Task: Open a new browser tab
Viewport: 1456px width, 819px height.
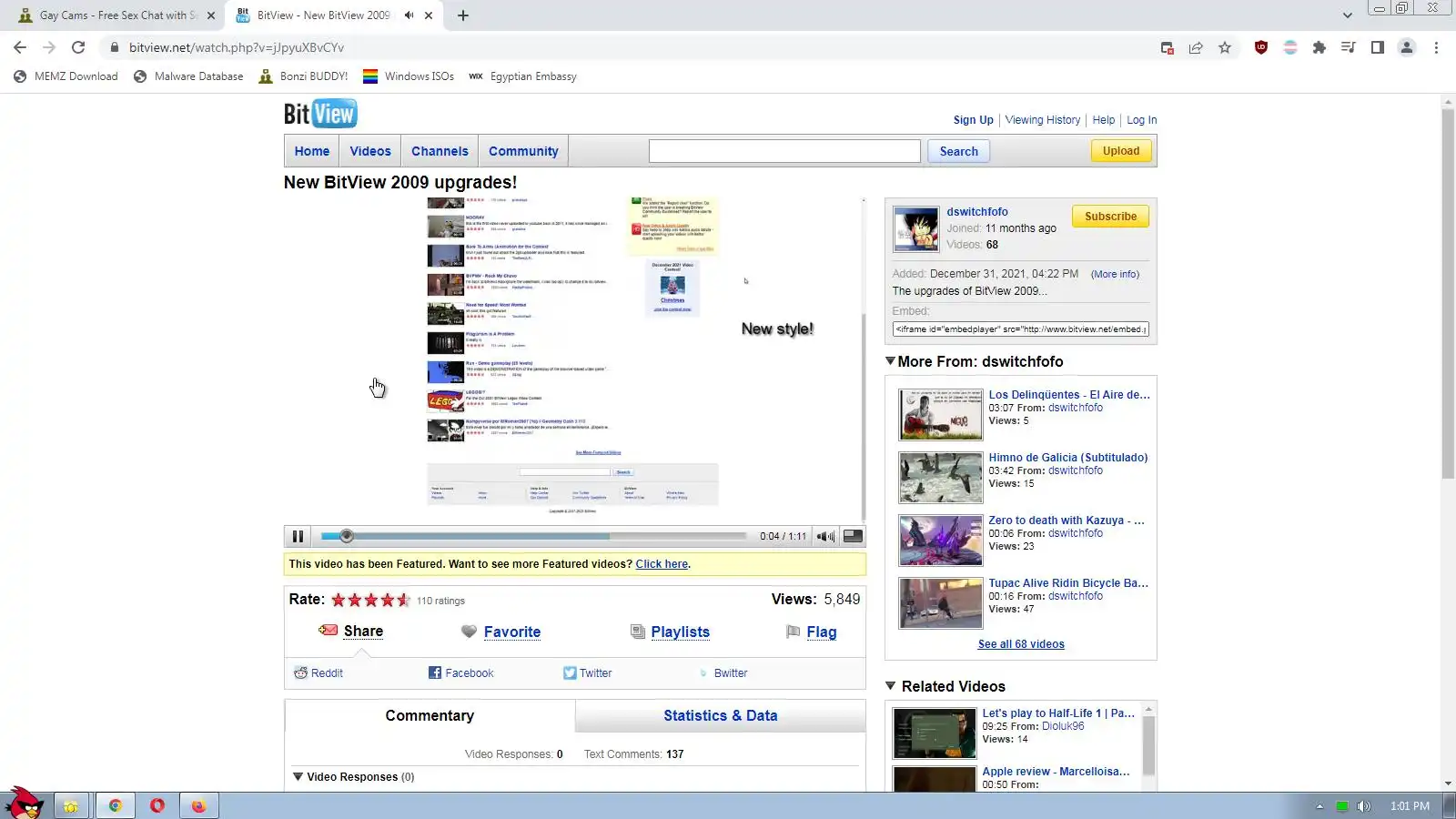Action: click(463, 15)
